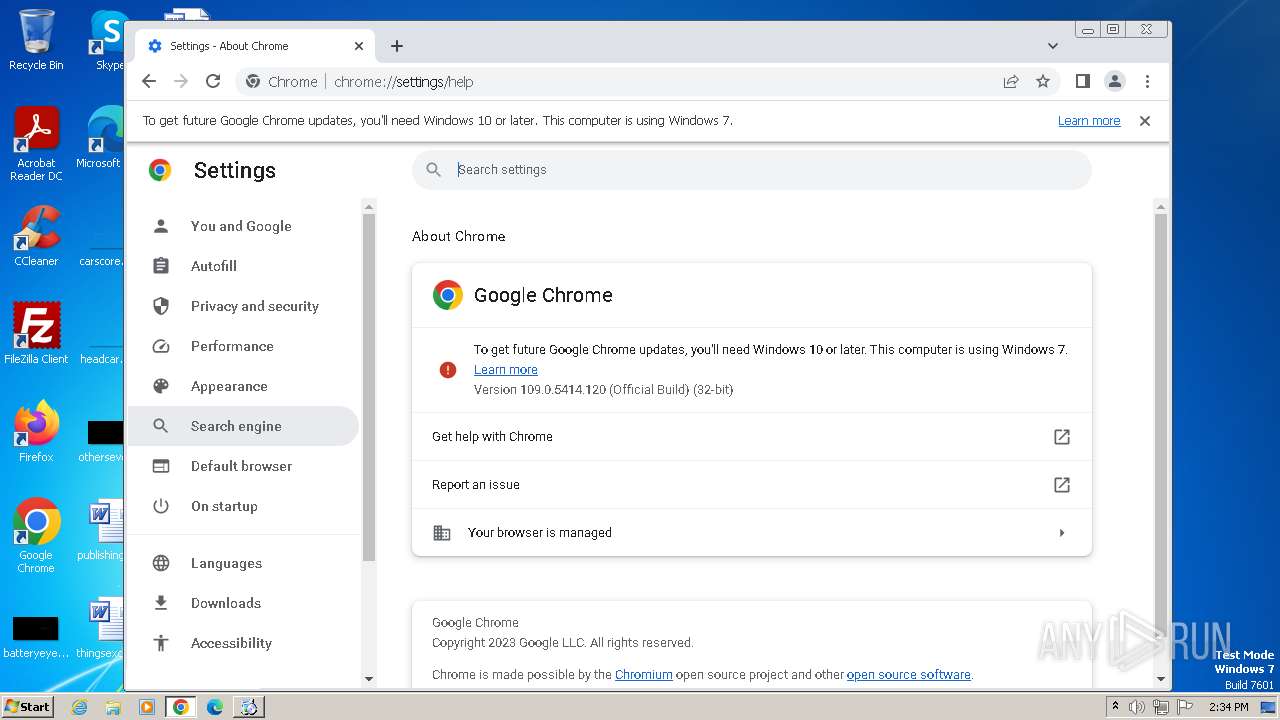Click the Autofill clipboard icon
This screenshot has width=1280, height=720.
(161, 266)
